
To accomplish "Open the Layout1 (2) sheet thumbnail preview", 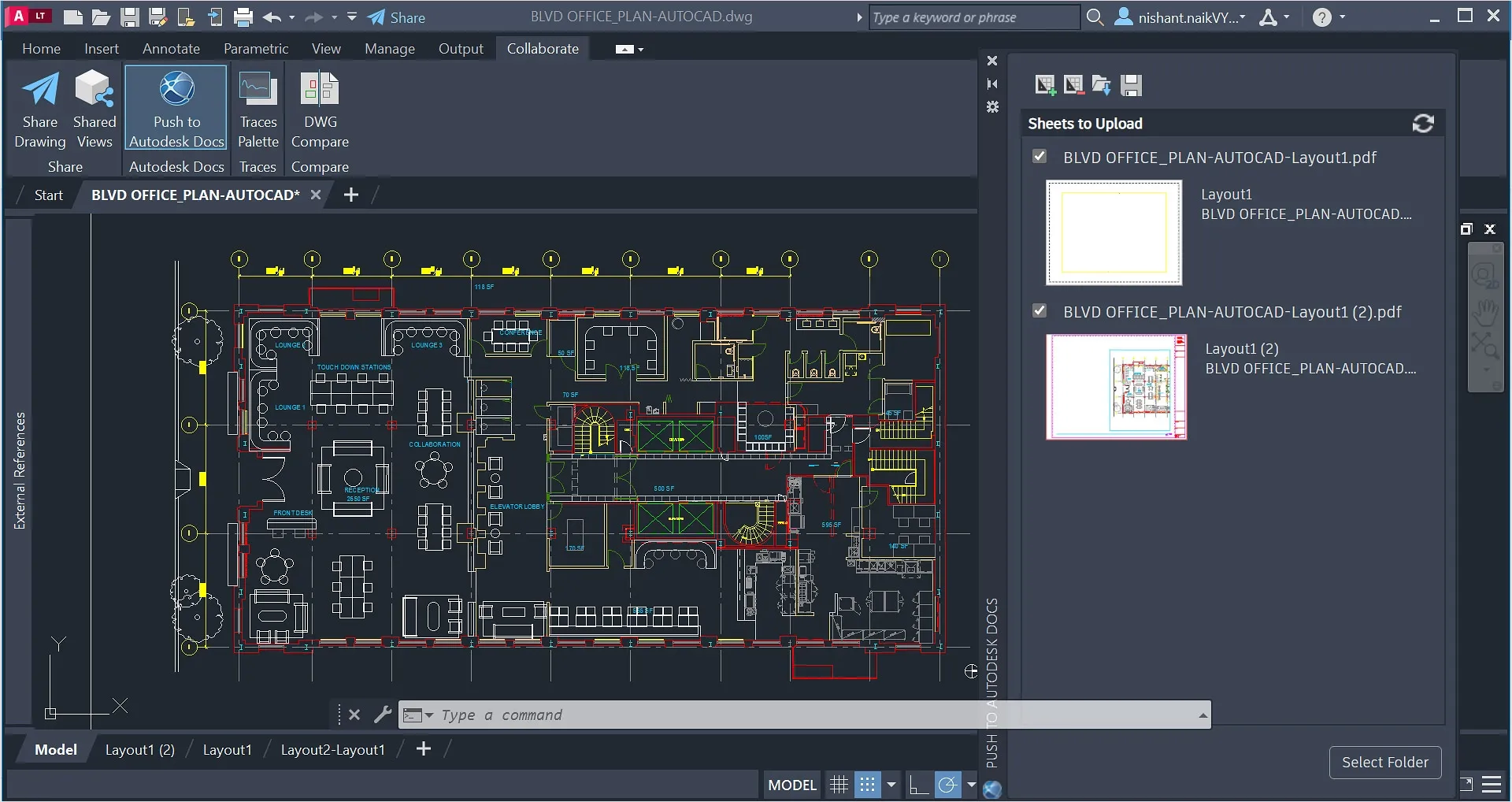I will 1116,387.
